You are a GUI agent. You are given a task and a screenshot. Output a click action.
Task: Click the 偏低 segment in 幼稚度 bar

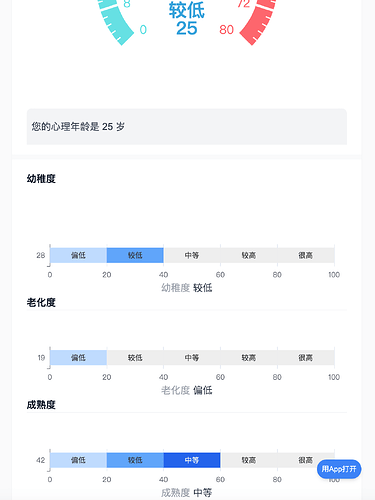[78, 255]
